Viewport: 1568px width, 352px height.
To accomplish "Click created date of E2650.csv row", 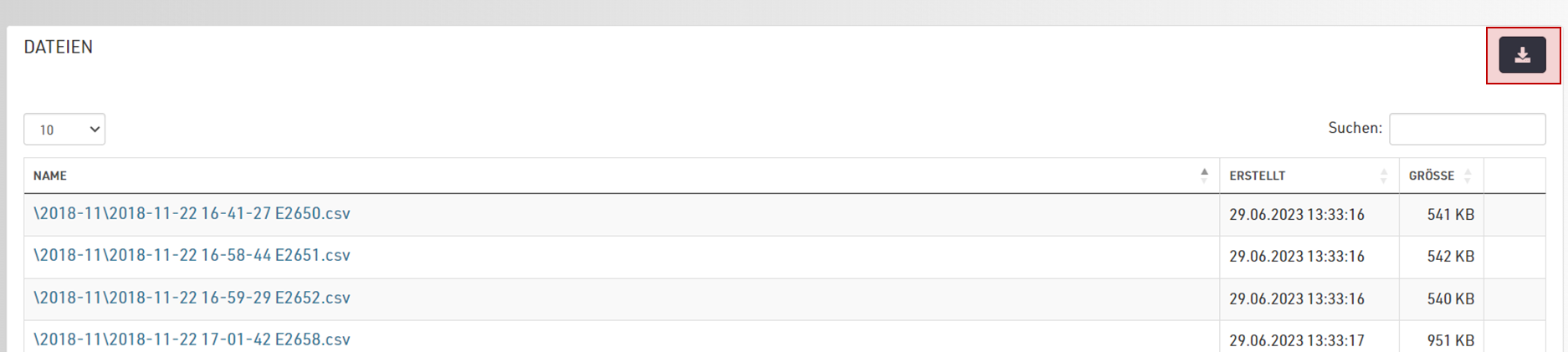I will coord(1296,215).
